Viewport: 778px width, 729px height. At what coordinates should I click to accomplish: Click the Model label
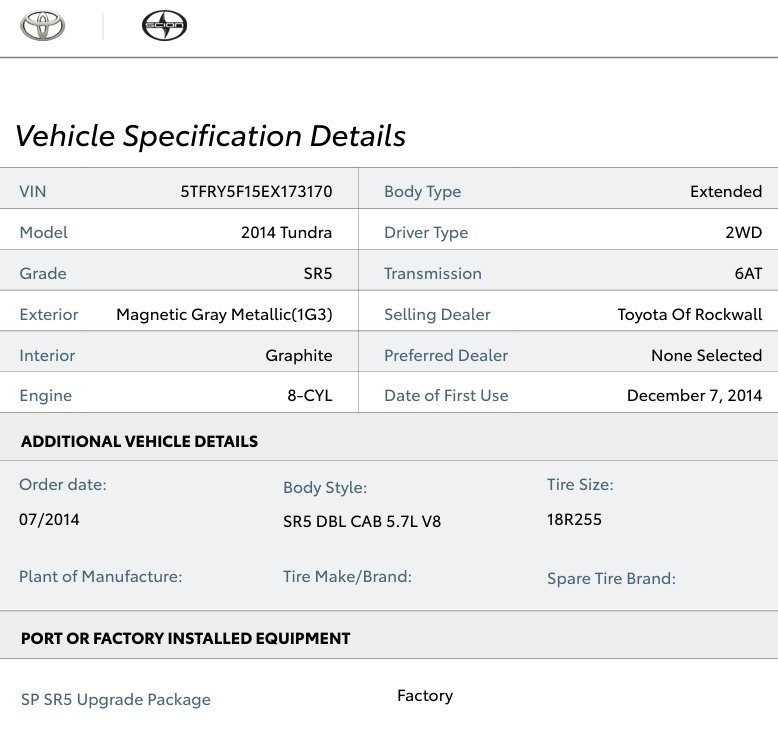43,232
